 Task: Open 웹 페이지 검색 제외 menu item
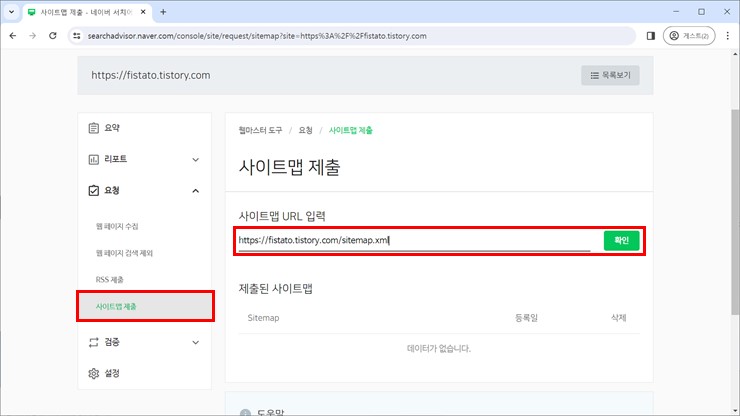tap(124, 253)
